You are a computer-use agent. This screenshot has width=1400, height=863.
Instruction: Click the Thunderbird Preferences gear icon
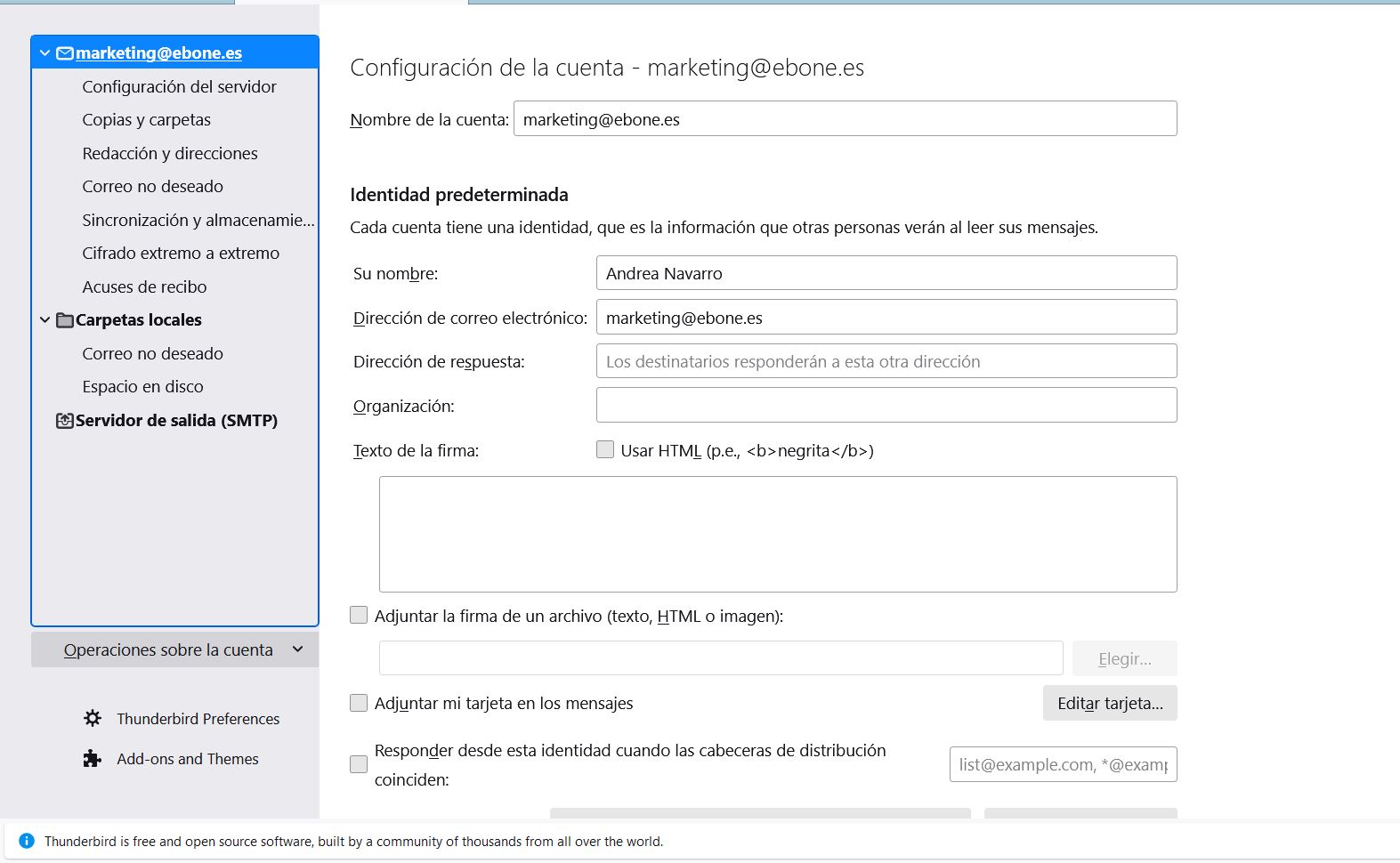(93, 718)
